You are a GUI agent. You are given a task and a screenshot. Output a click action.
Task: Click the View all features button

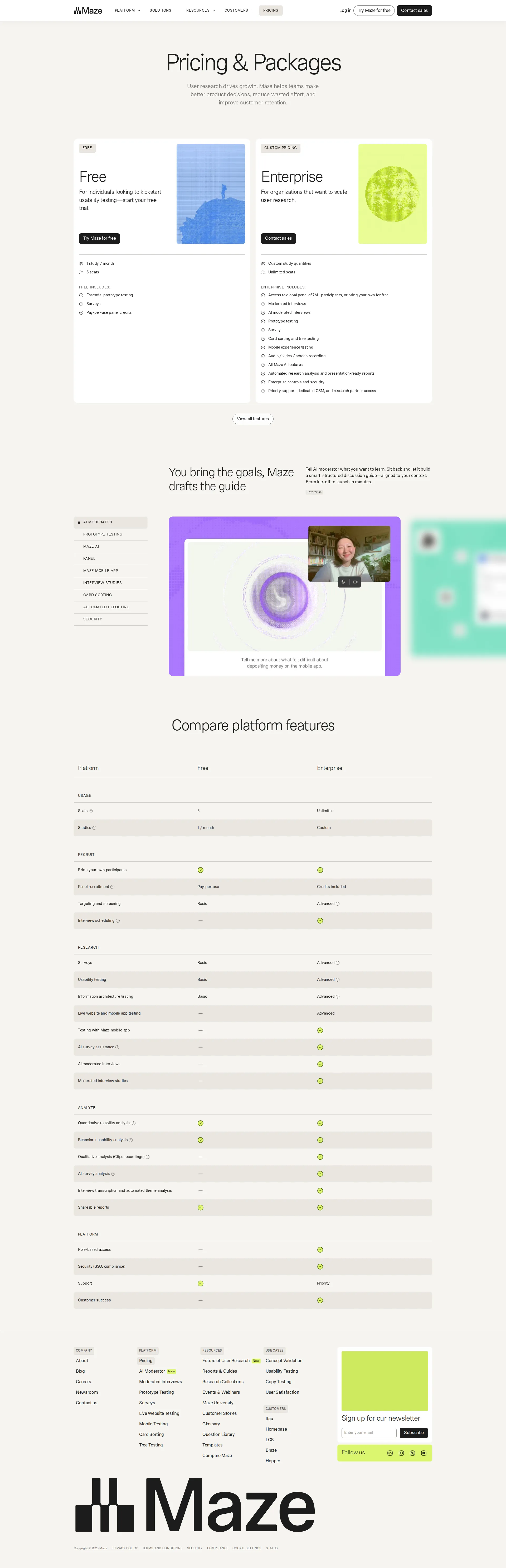252,419
